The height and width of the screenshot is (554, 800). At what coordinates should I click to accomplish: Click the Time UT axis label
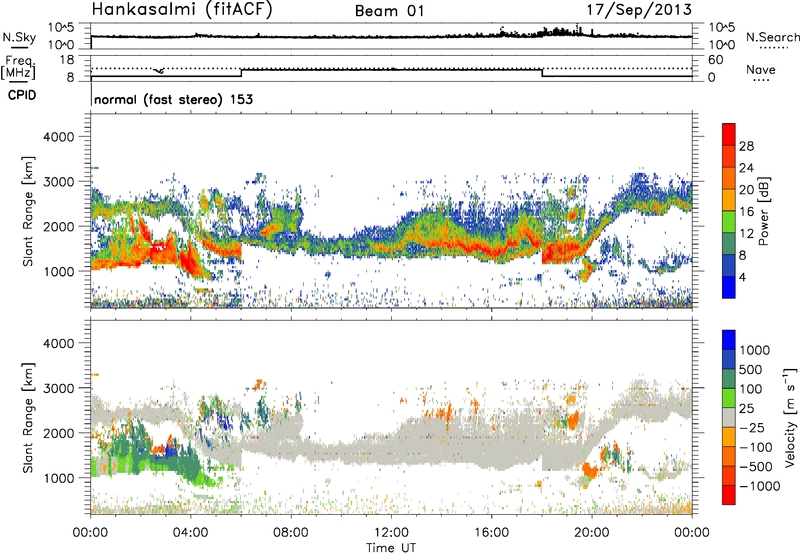pos(391,547)
